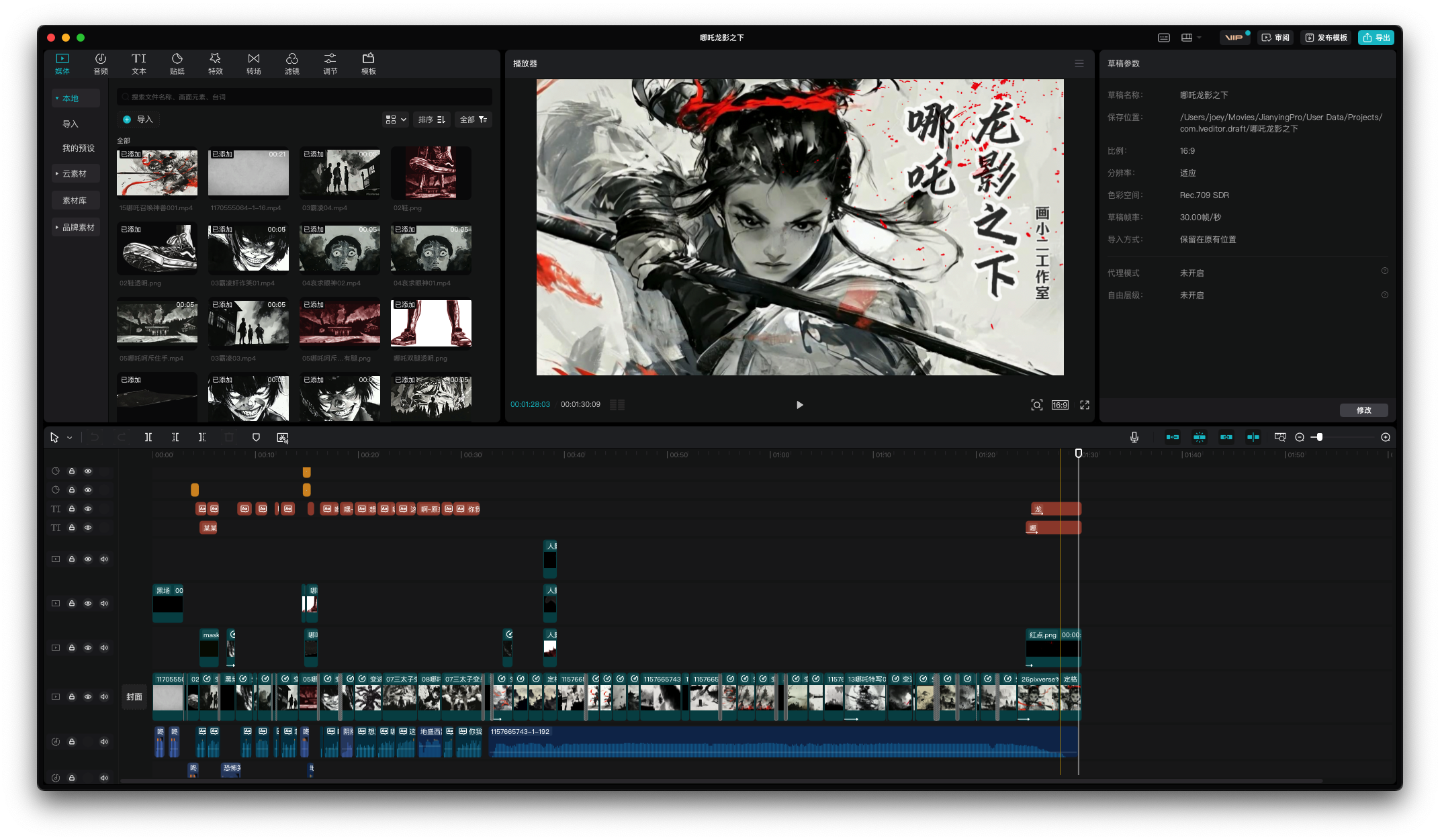
Task: Open the layout dropdown in title bar
Action: pos(1191,38)
